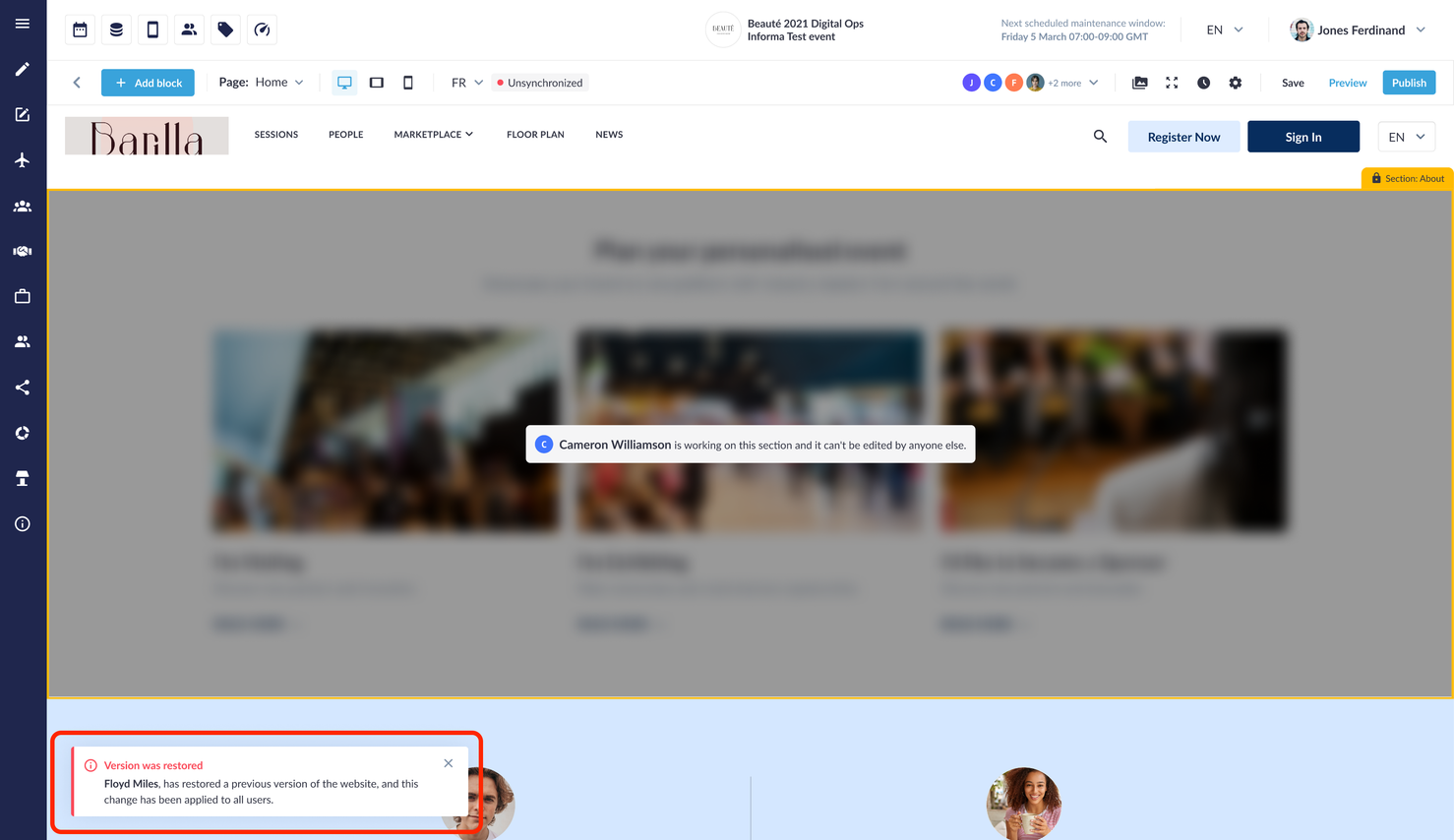Open the media library images icon
This screenshot has width=1454, height=840.
click(1140, 83)
